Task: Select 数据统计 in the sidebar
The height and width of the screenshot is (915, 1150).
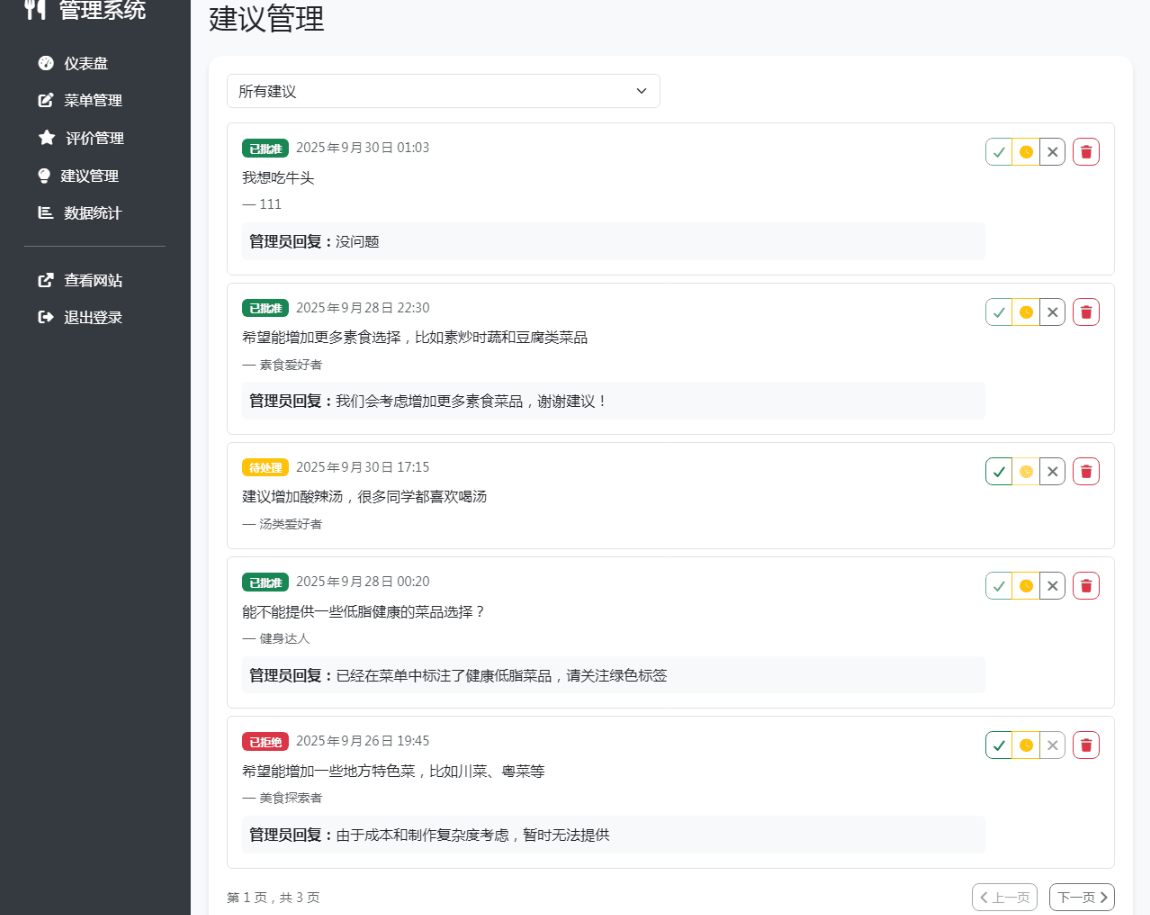Action: [x=92, y=213]
